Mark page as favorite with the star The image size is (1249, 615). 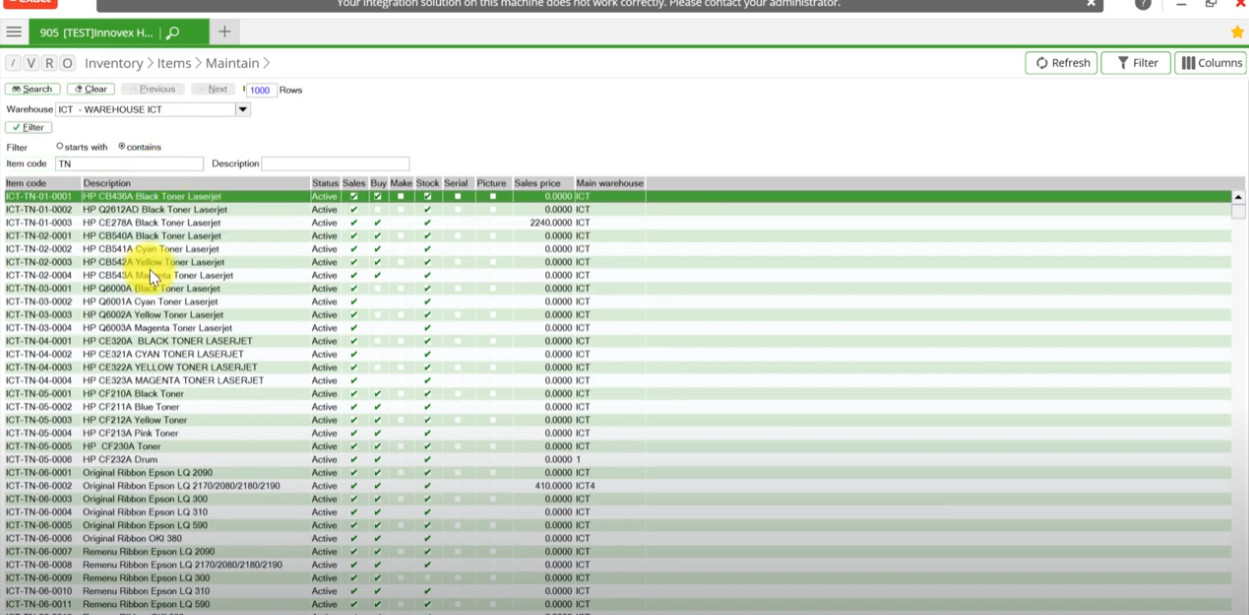point(1237,33)
